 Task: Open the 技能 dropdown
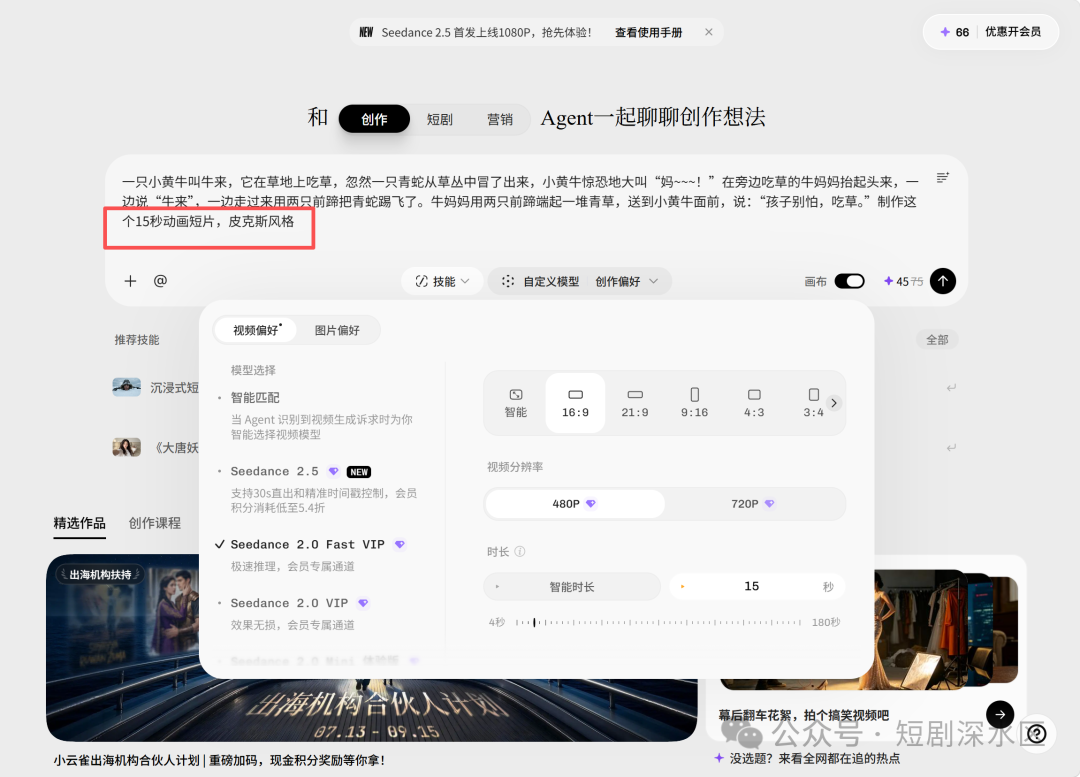pyautogui.click(x=442, y=281)
